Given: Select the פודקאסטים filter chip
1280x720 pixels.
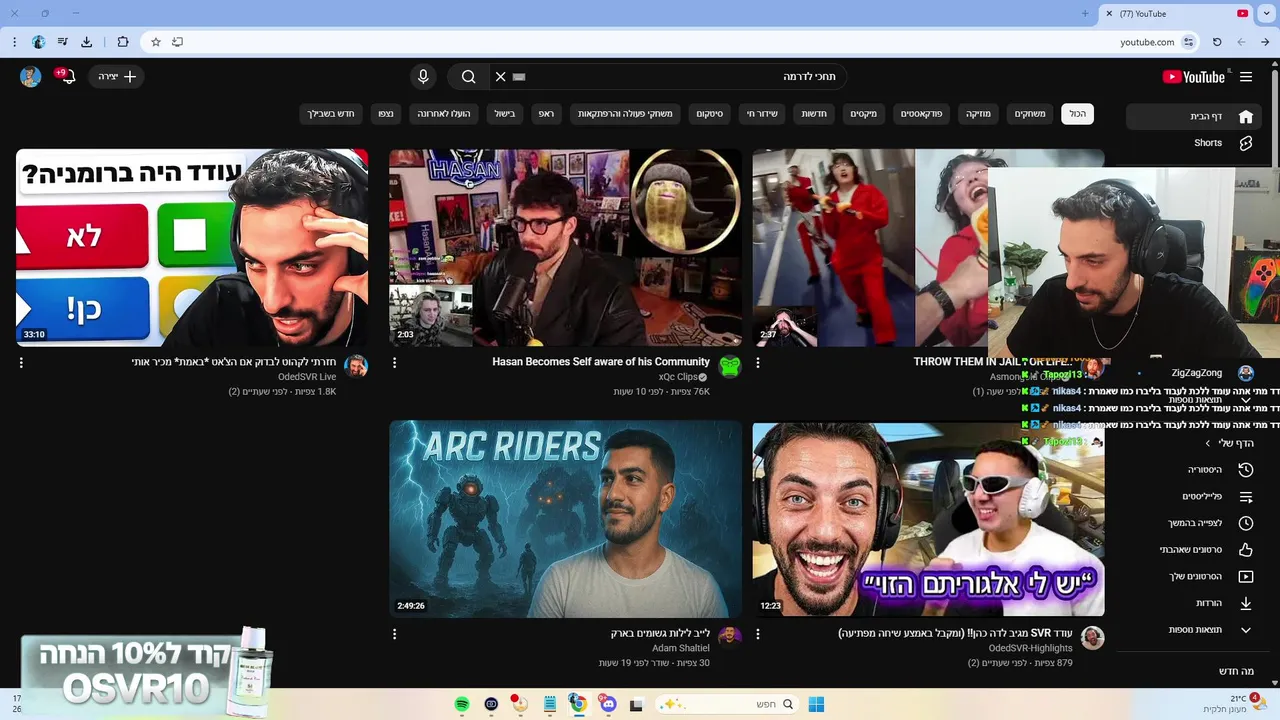Looking at the screenshot, I should coord(921,114).
